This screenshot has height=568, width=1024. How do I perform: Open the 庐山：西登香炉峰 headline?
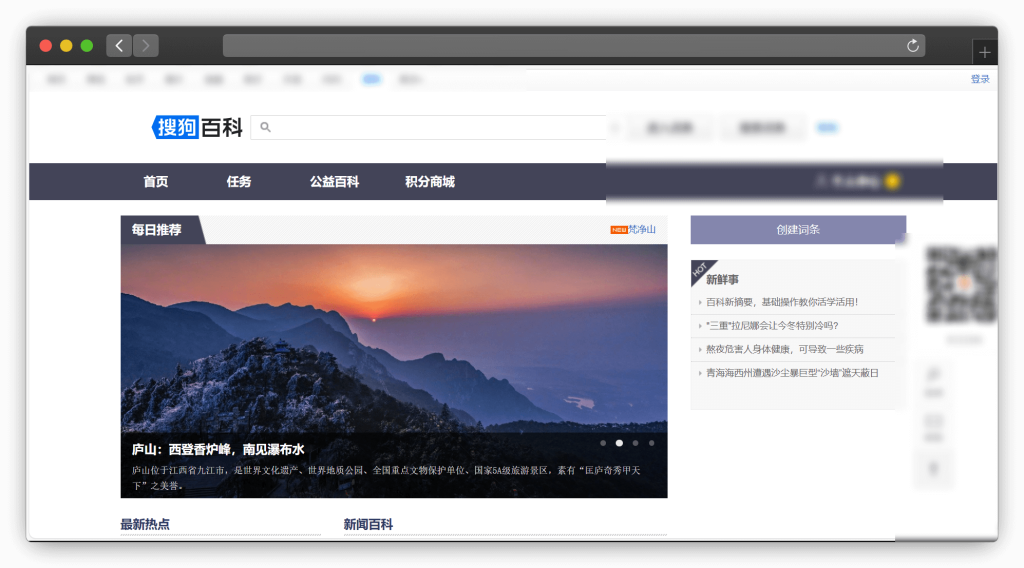[x=218, y=450]
